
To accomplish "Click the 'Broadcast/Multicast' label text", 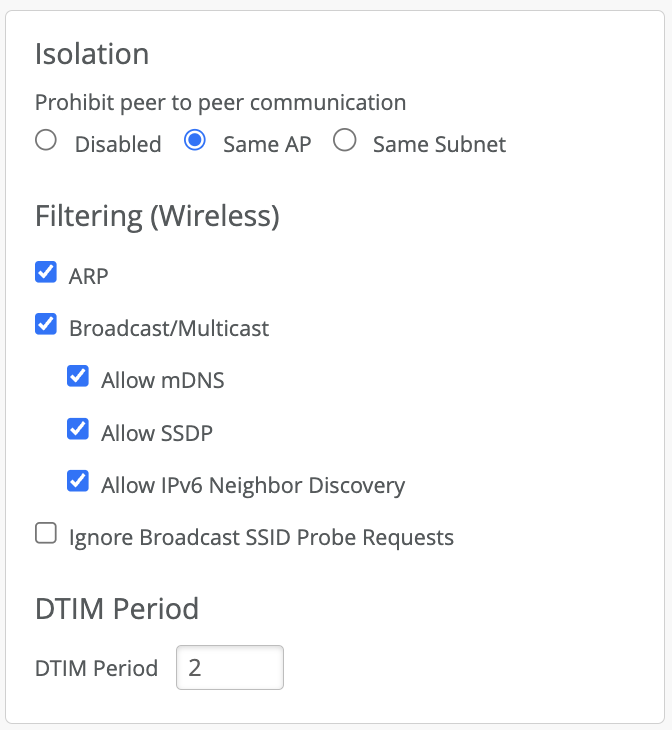I will point(169,328).
